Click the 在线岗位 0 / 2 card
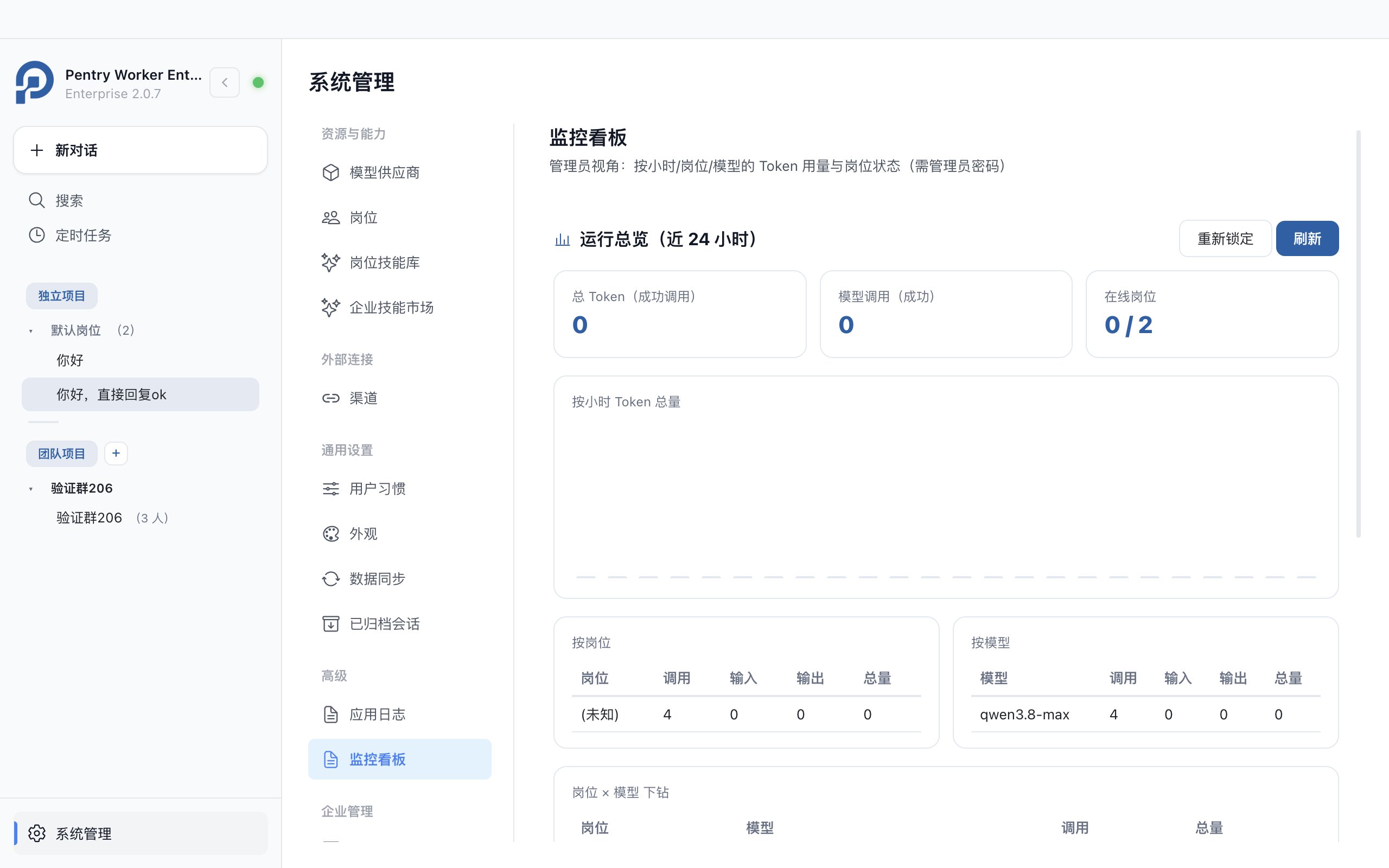The height and width of the screenshot is (868, 1389). coord(1212,314)
